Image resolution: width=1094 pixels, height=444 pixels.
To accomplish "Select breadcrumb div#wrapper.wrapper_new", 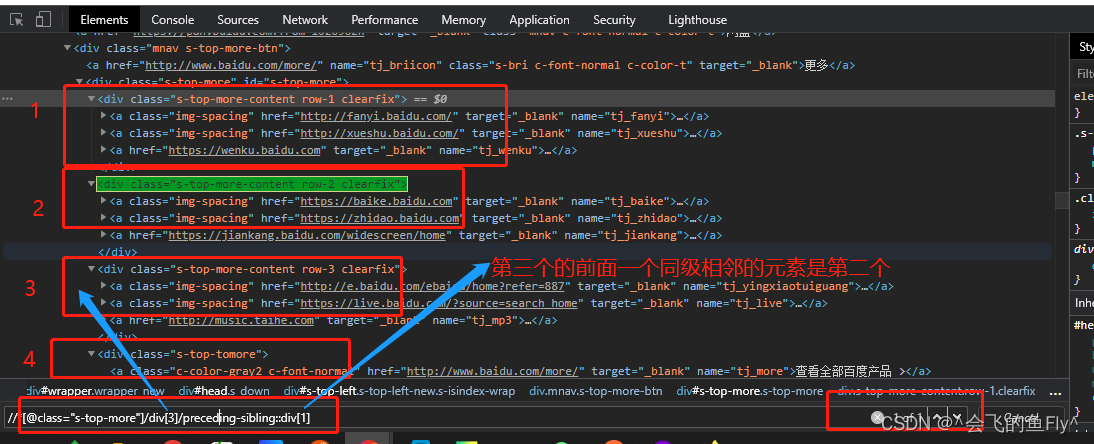I will pyautogui.click(x=96, y=391).
